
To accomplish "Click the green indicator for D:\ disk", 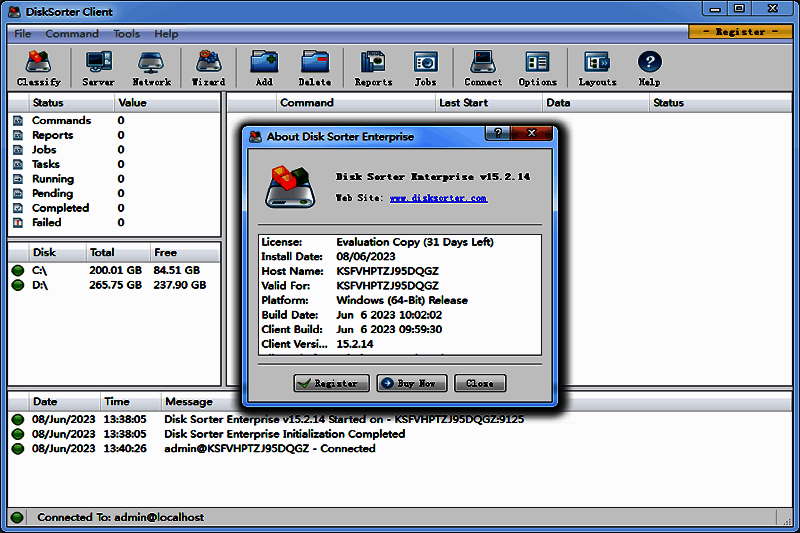I will [18, 285].
